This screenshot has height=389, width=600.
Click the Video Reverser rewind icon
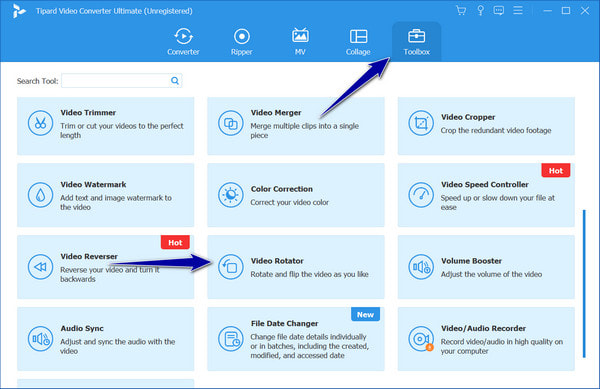(x=40, y=267)
